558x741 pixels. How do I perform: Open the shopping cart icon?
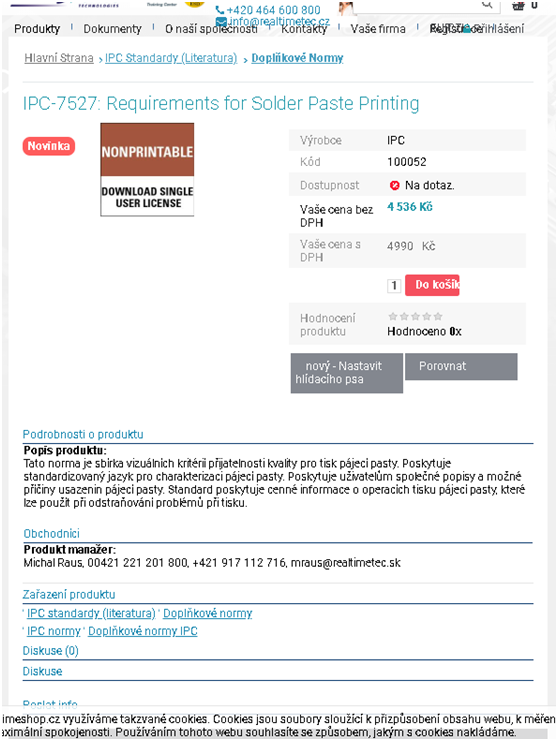coord(518,6)
